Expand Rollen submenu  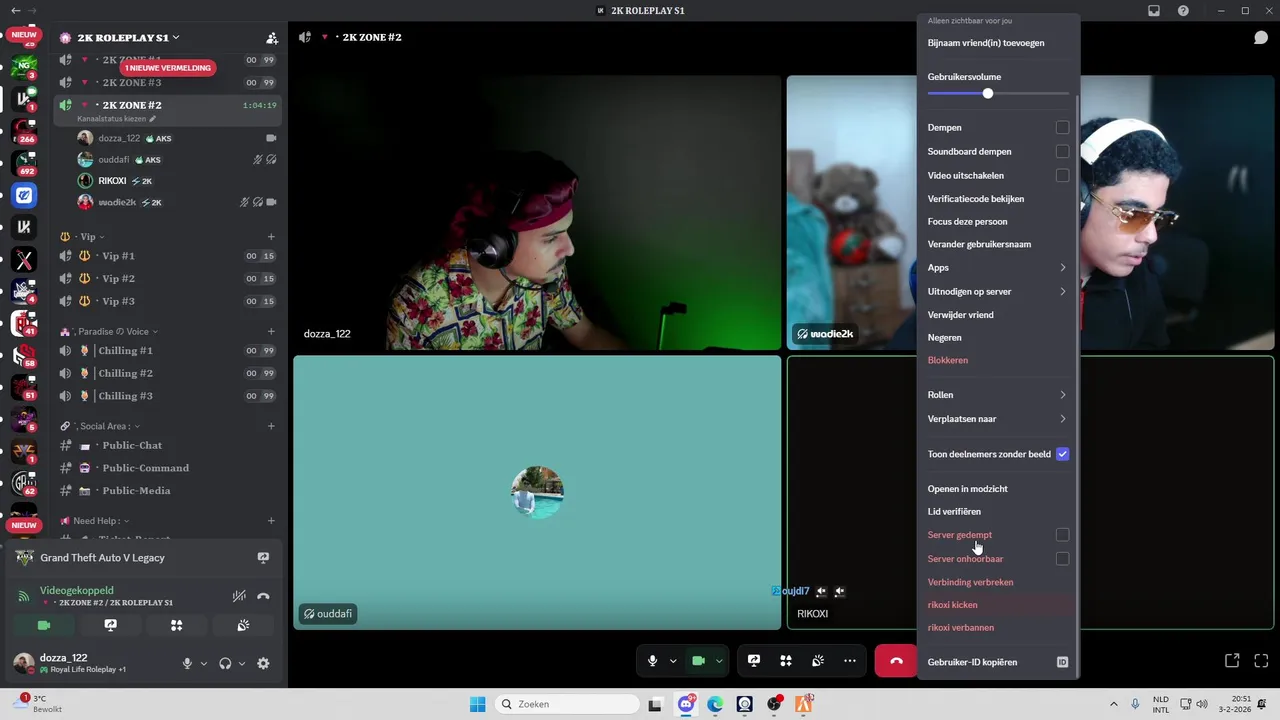coord(997,395)
